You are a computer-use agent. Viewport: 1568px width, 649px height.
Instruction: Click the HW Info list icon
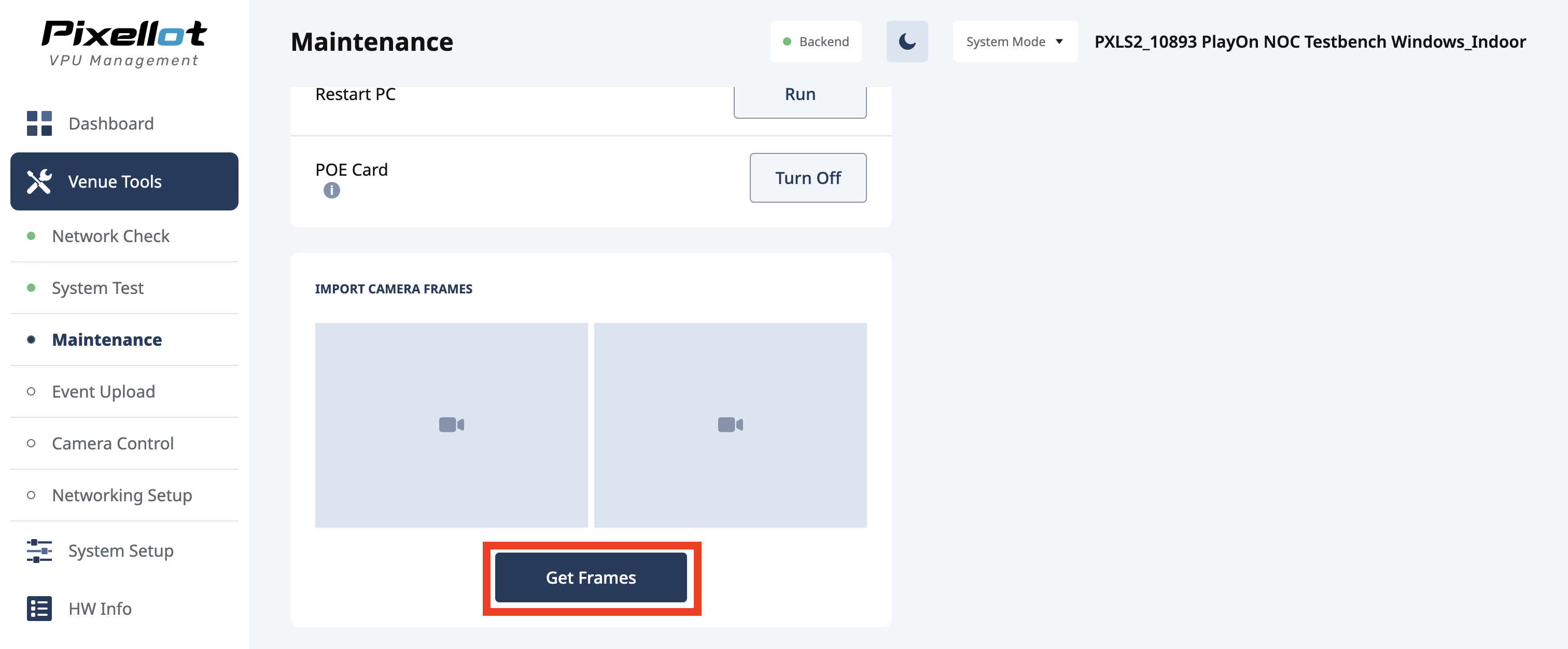tap(39, 608)
